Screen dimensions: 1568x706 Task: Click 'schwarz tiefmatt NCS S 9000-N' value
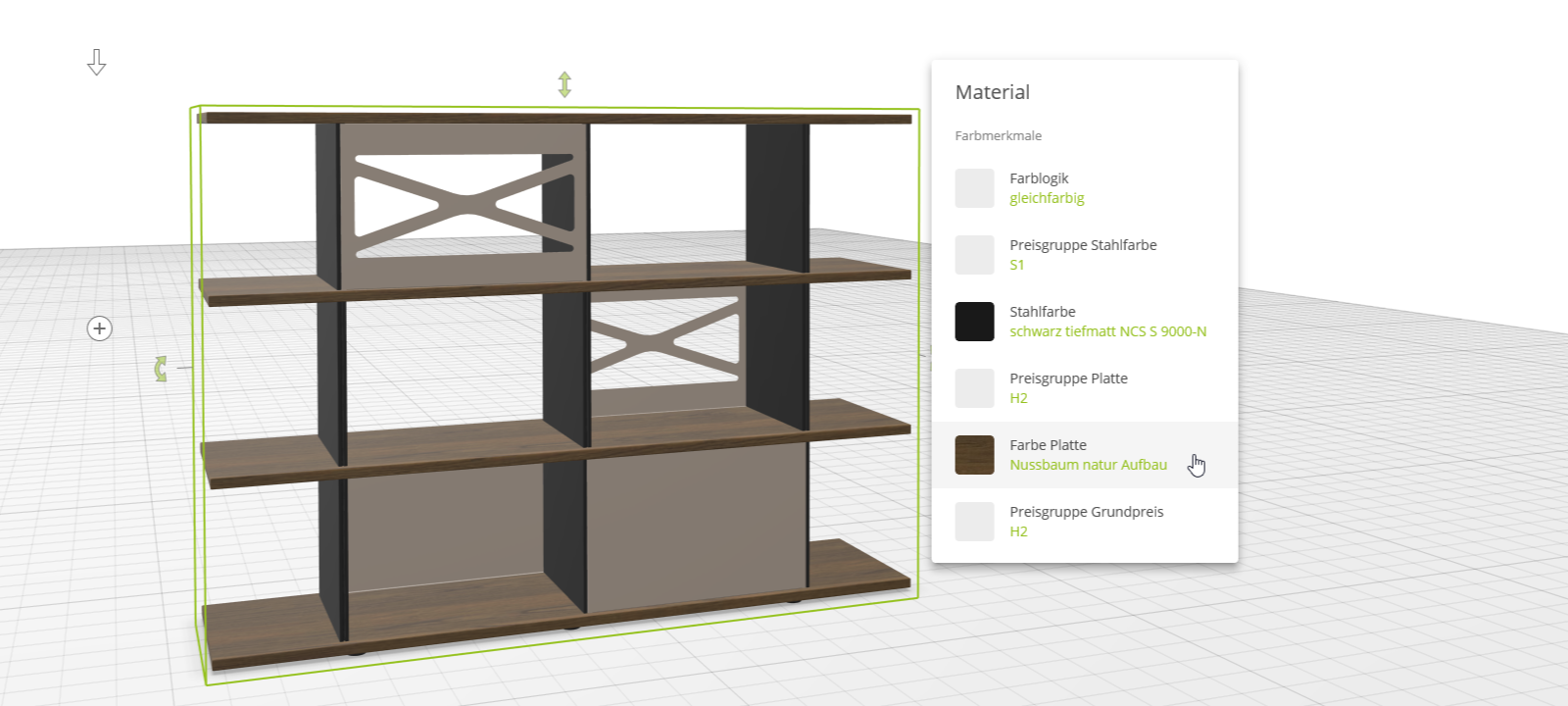point(1107,331)
